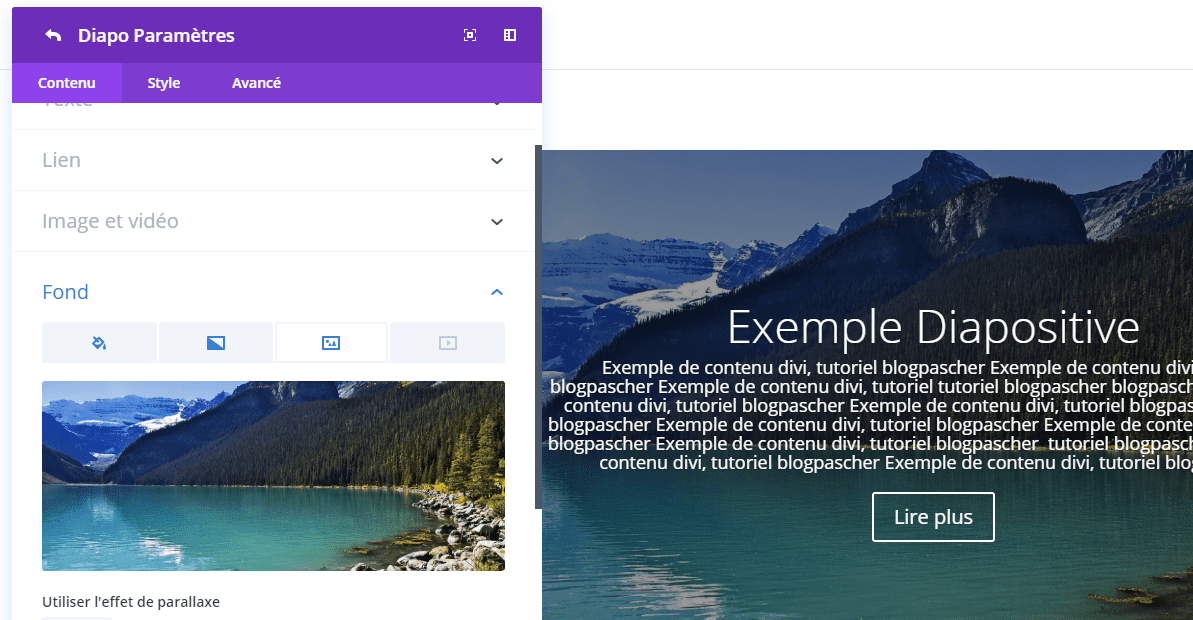1193x620 pixels.
Task: Expand the settings modal to fullscreen
Action: (x=470, y=36)
